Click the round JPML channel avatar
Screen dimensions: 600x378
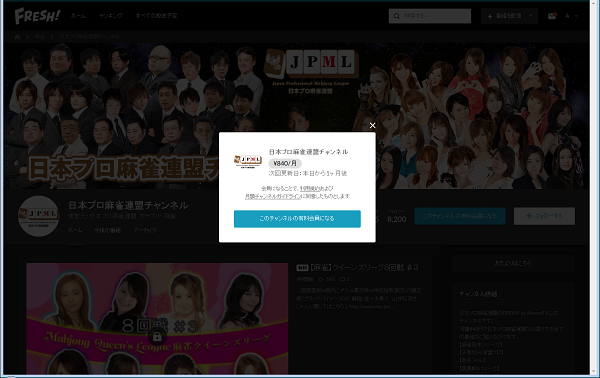pos(39,216)
